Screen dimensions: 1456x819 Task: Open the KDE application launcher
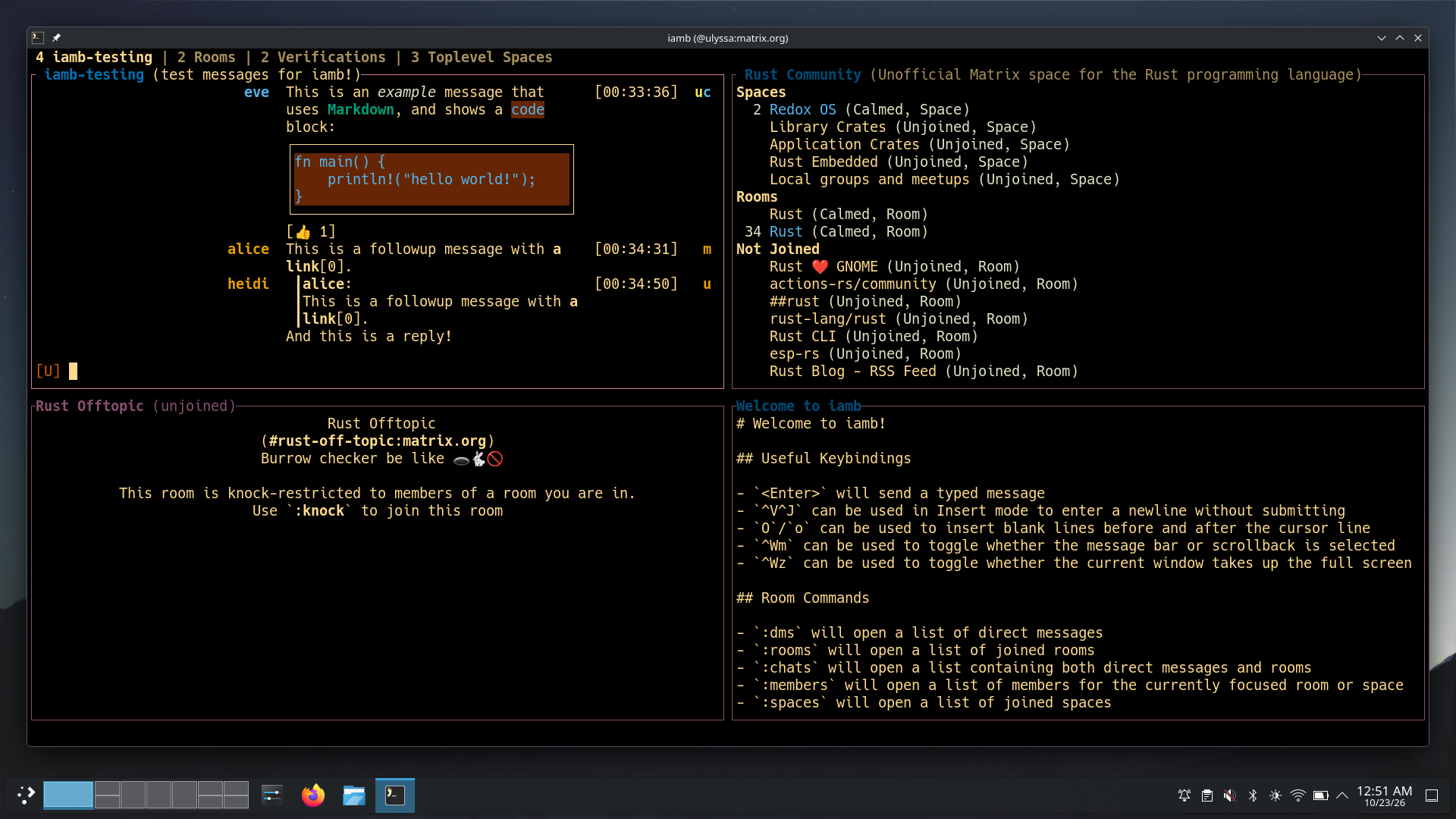click(26, 795)
